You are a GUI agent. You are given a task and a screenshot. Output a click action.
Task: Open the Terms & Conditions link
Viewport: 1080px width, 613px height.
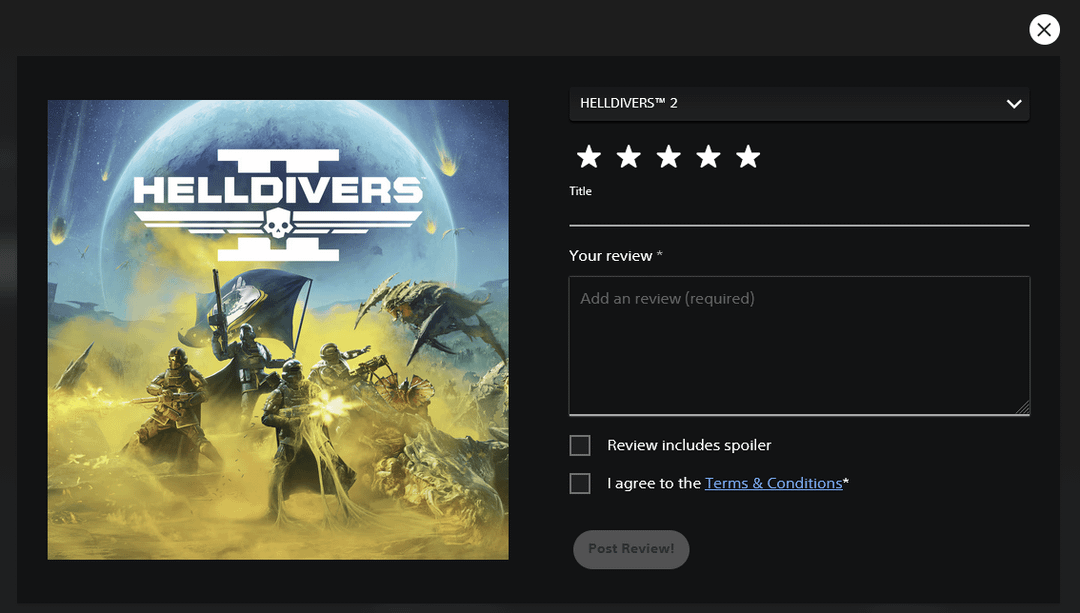(773, 484)
